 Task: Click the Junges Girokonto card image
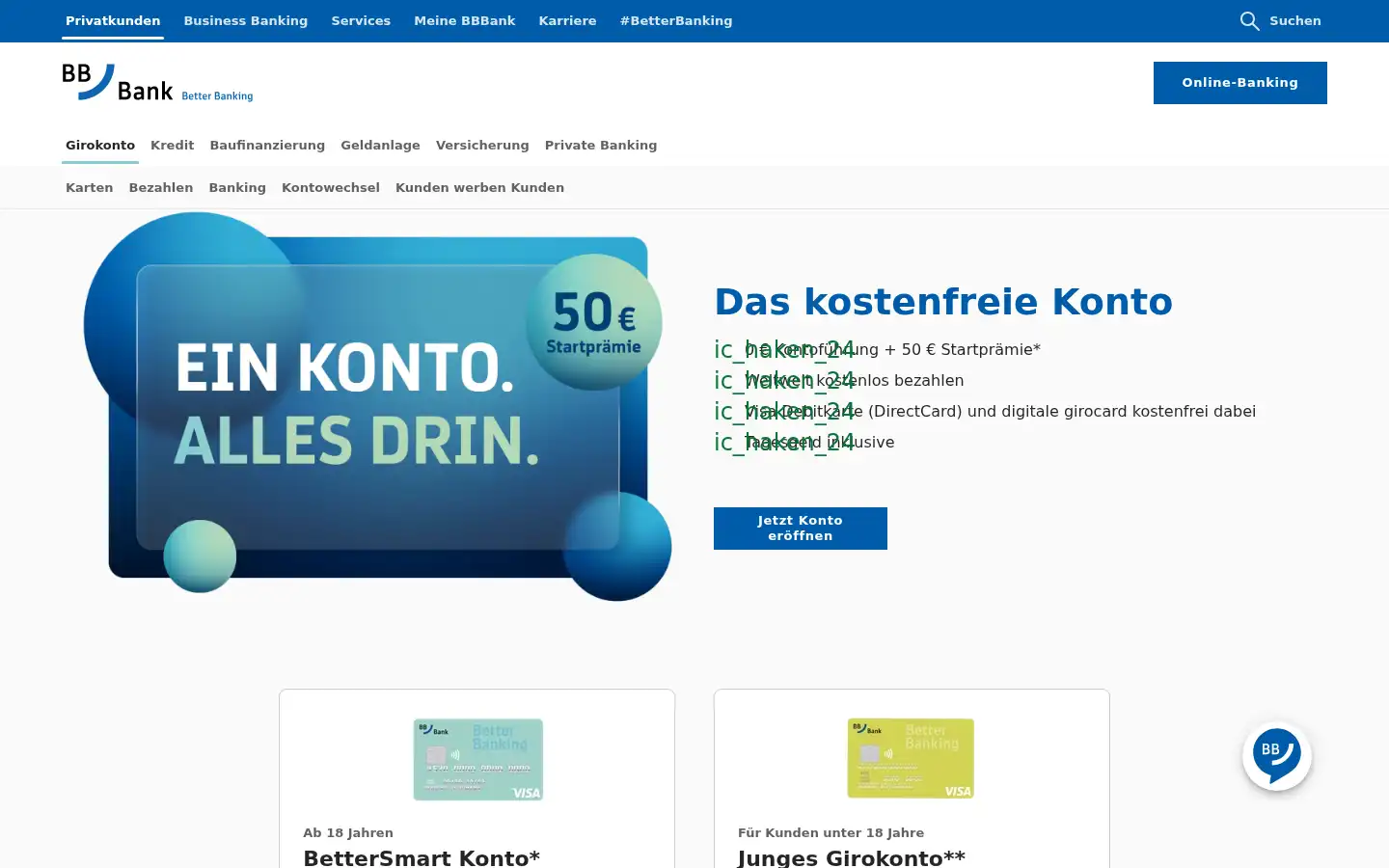911,758
